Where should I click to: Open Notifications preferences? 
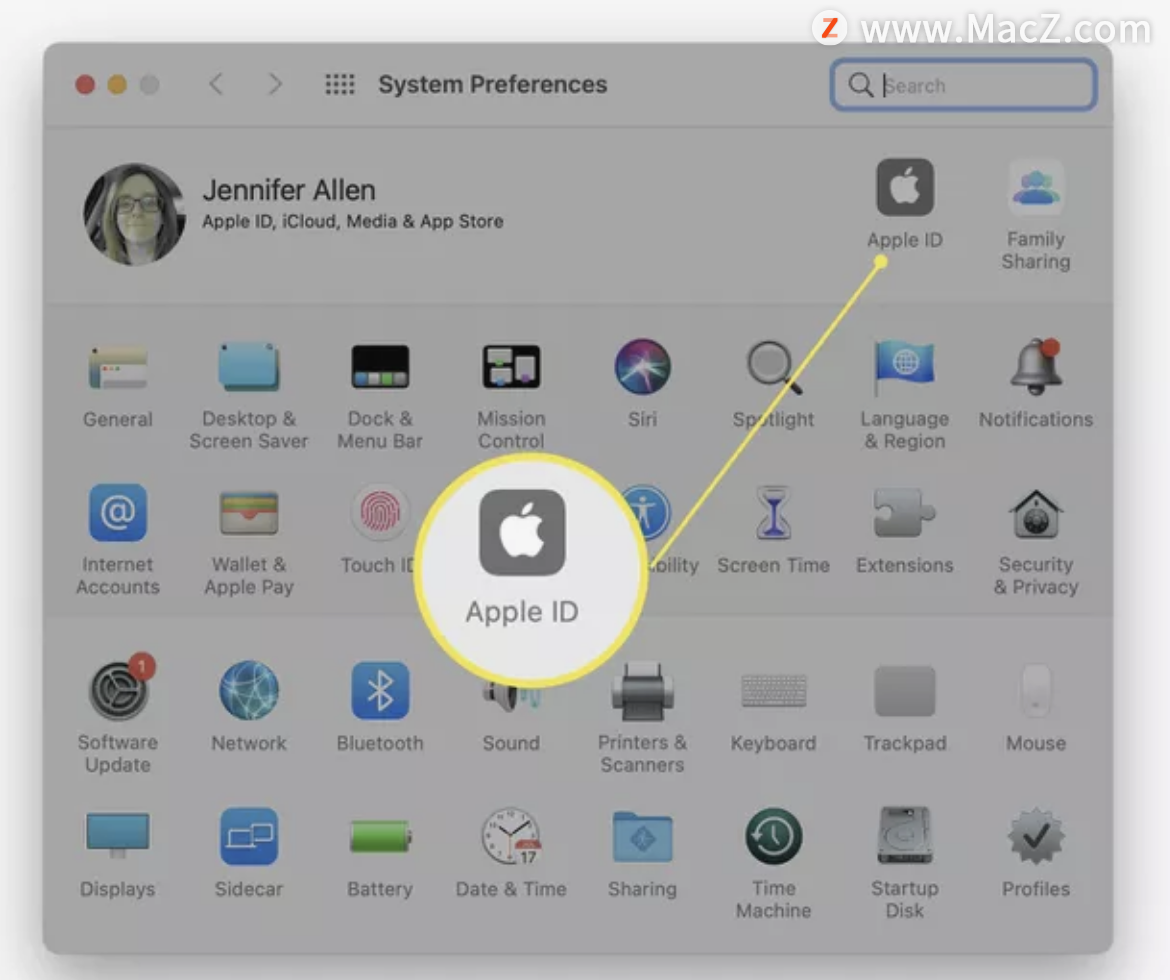coord(1036,366)
